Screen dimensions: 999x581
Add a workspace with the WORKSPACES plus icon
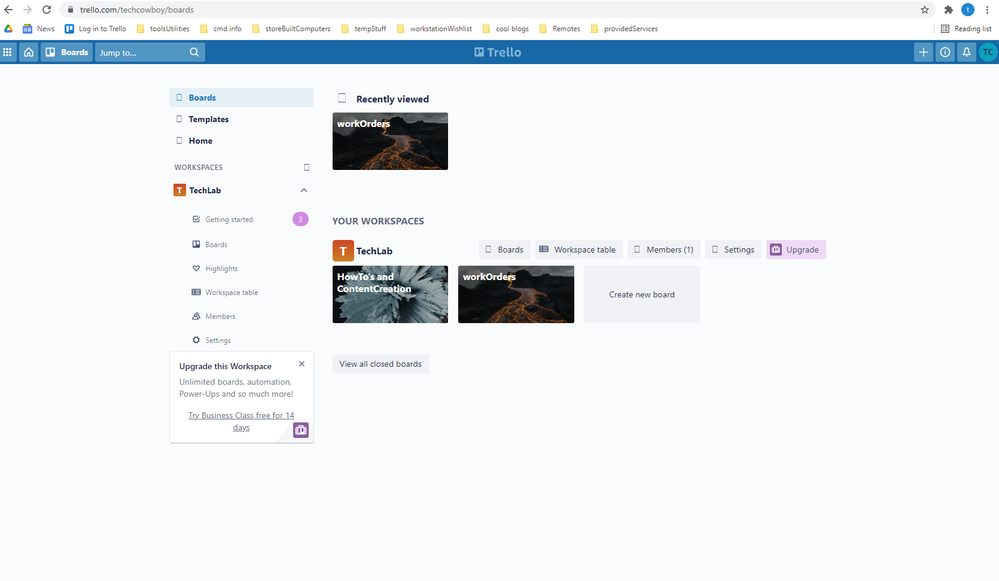tap(306, 168)
